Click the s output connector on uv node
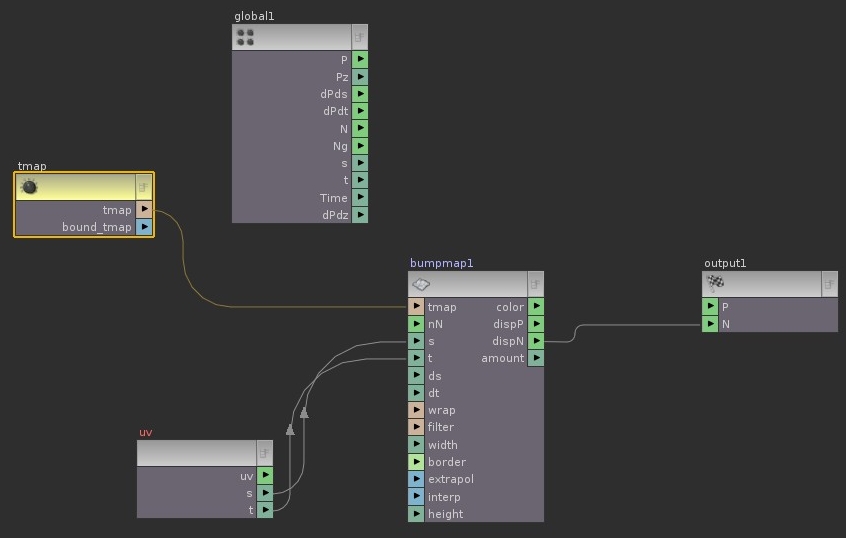 coord(265,493)
